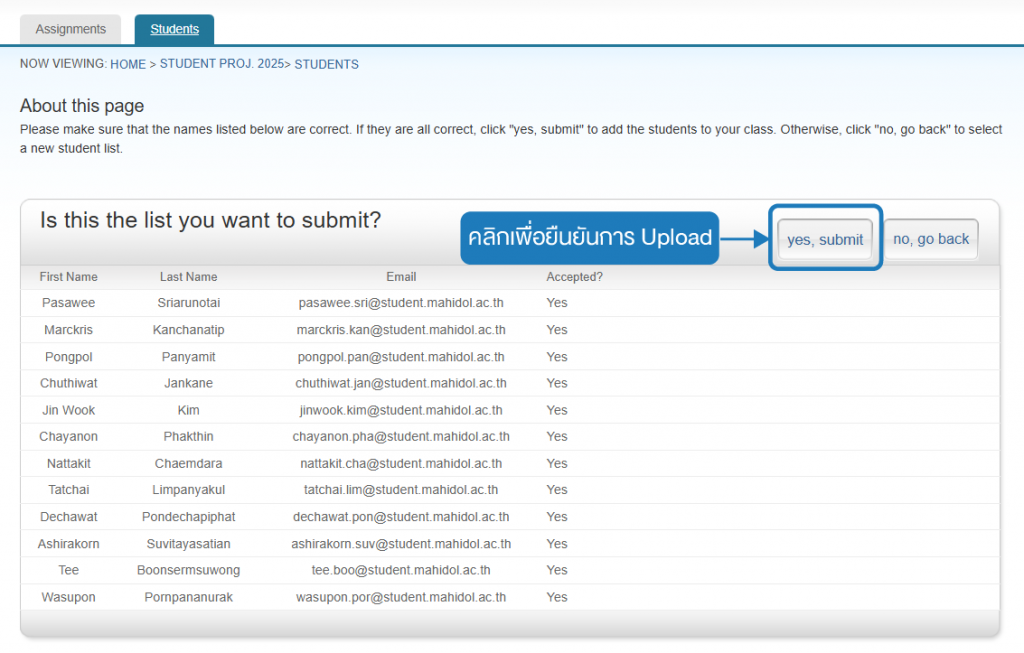This screenshot has height=653, width=1024.
Task: Click the "no, go back" button
Action: pyautogui.click(x=931, y=239)
